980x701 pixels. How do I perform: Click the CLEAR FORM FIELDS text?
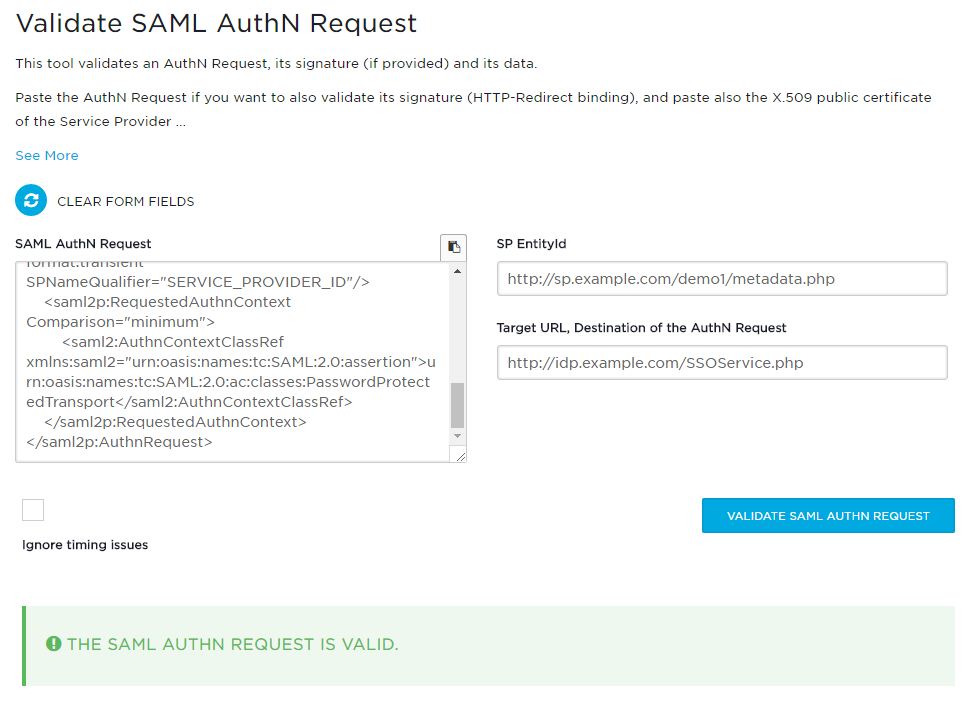click(x=126, y=202)
